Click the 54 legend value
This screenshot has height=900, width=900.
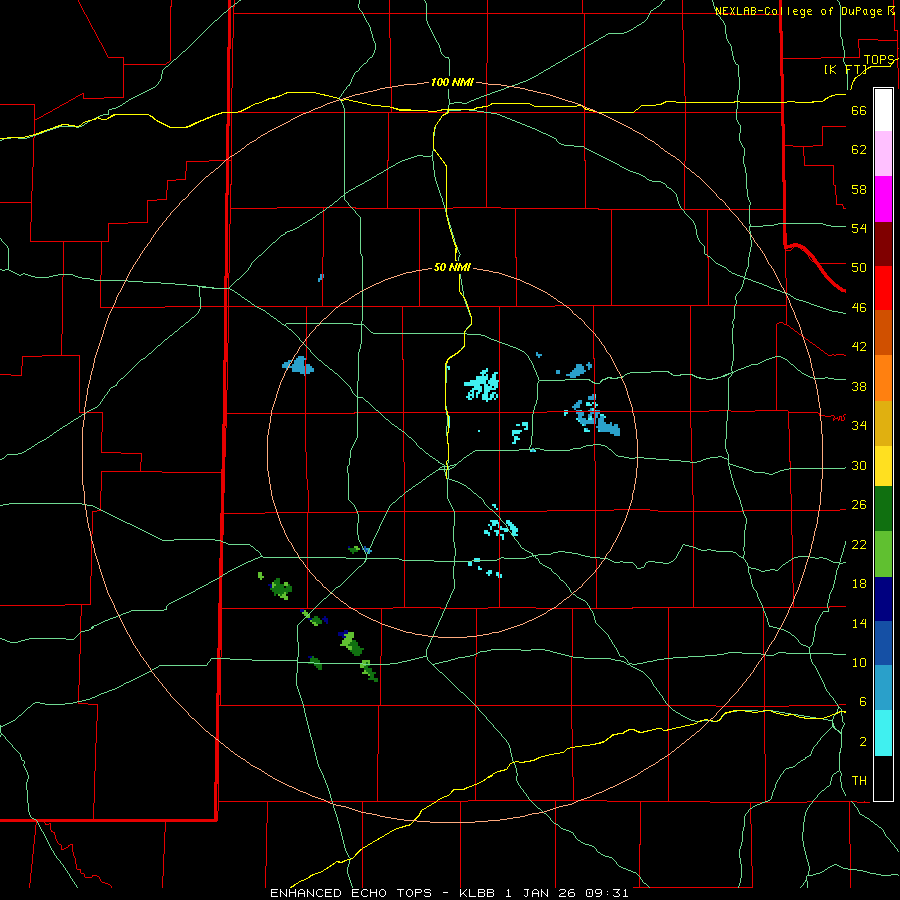[x=859, y=228]
